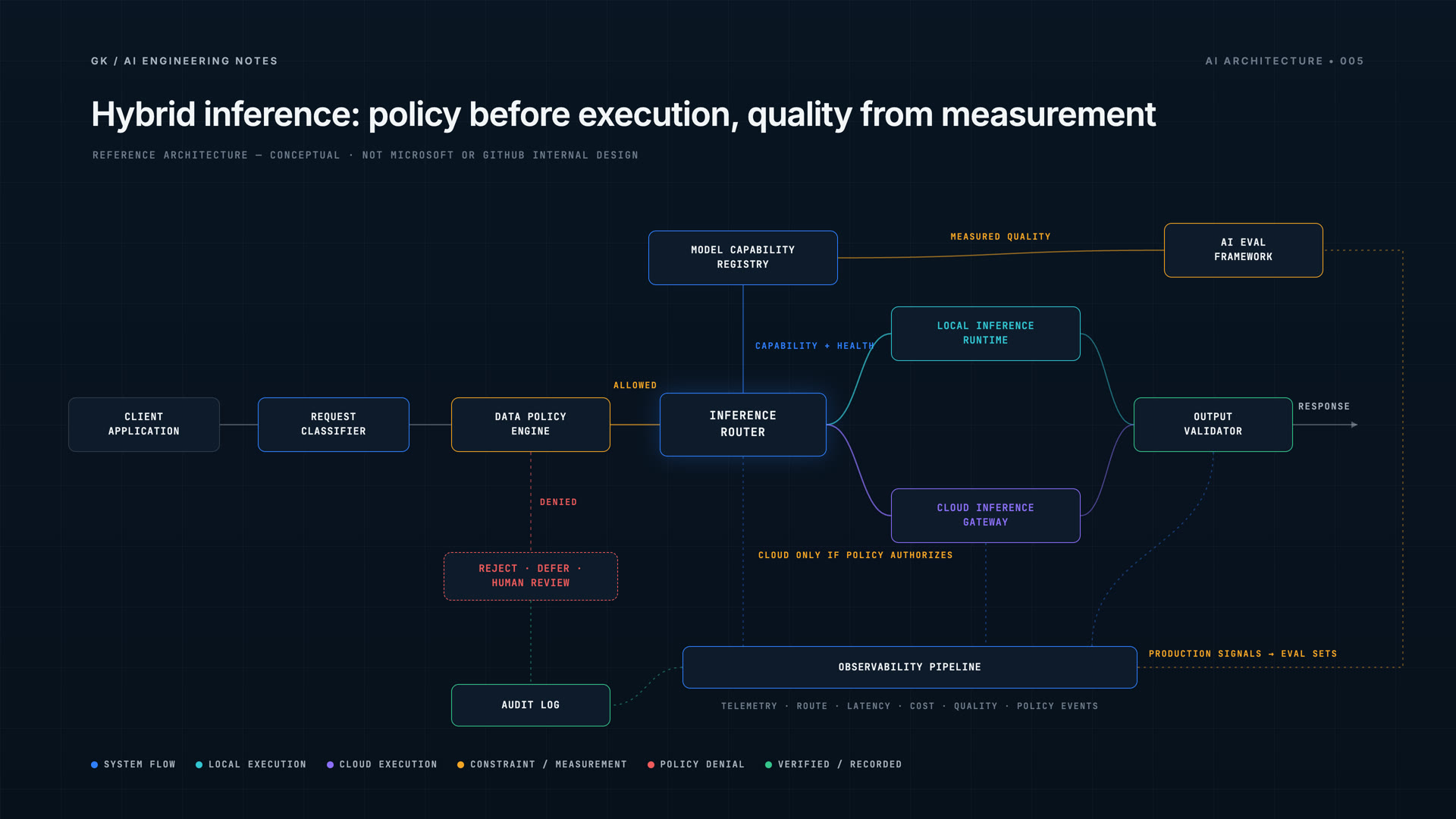
Task: Click the purple Cloud Execution legend dot
Action: click(330, 764)
